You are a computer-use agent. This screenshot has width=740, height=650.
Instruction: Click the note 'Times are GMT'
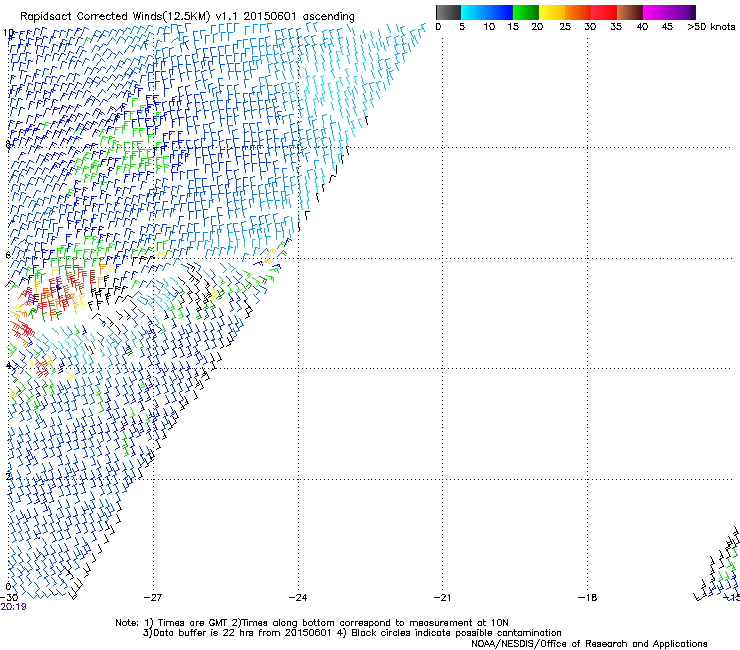click(x=193, y=623)
